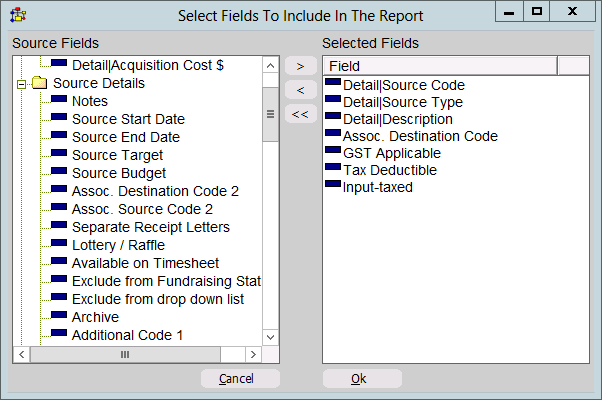Click the vertical scrollbar up arrow
The height and width of the screenshot is (400, 602).
(270, 65)
